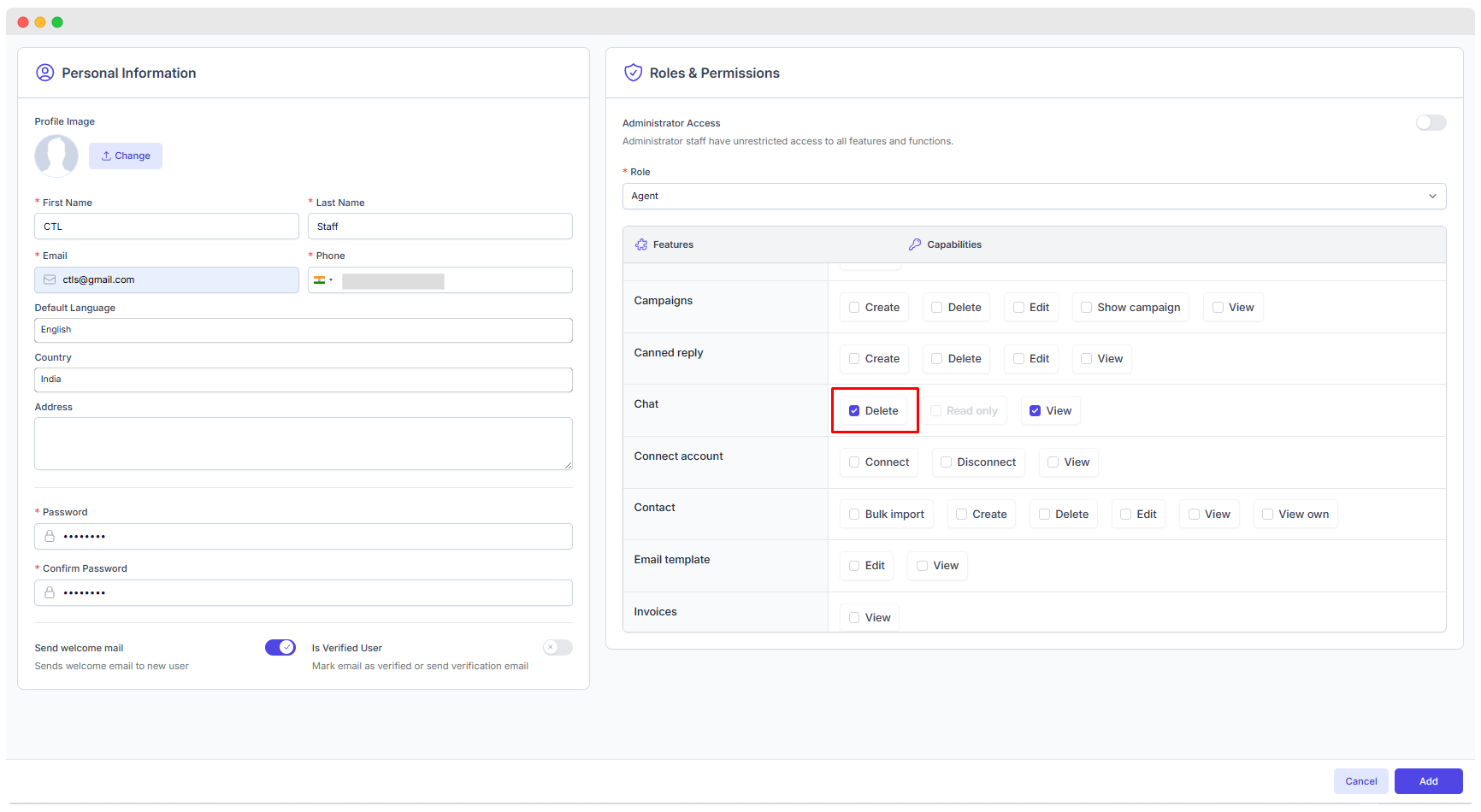This screenshot has width=1481, height=812.
Task: Click the Password input field
Action: pos(304,536)
